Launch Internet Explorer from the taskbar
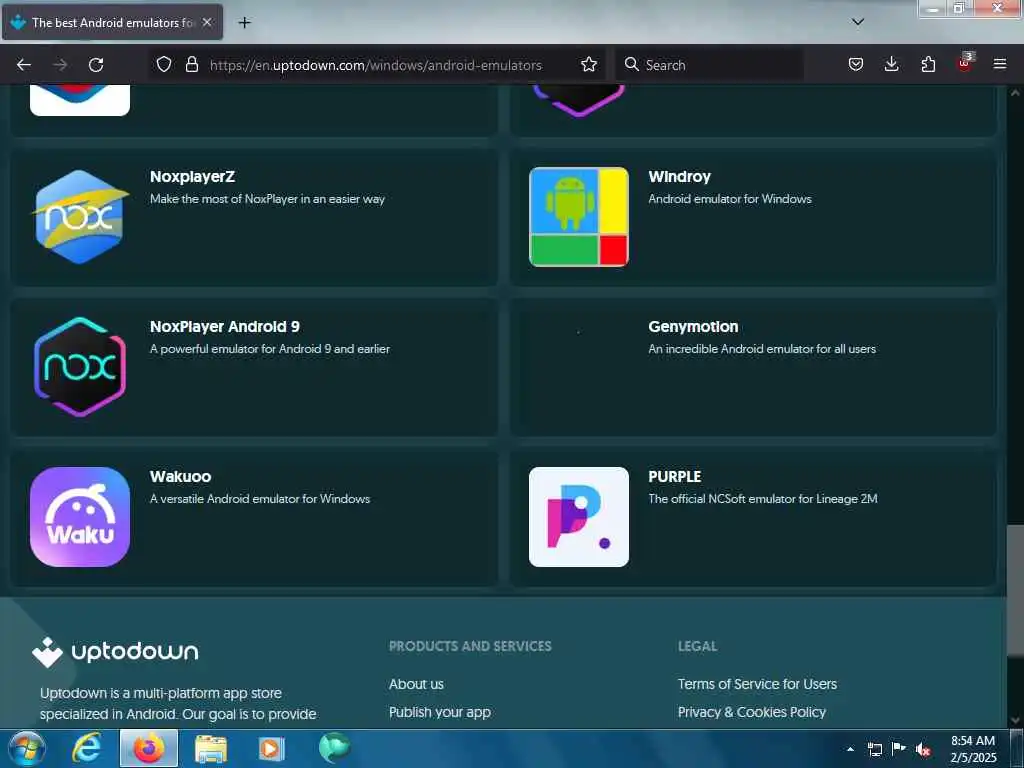1024x768 pixels. click(87, 748)
